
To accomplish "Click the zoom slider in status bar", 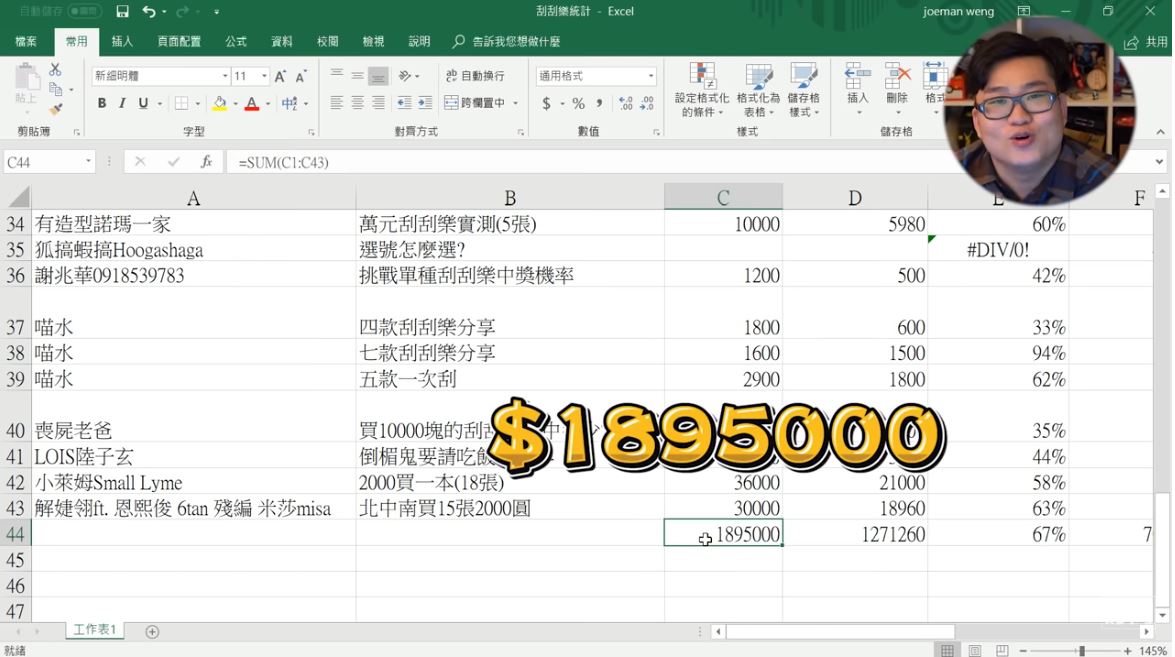I will point(1081,651).
